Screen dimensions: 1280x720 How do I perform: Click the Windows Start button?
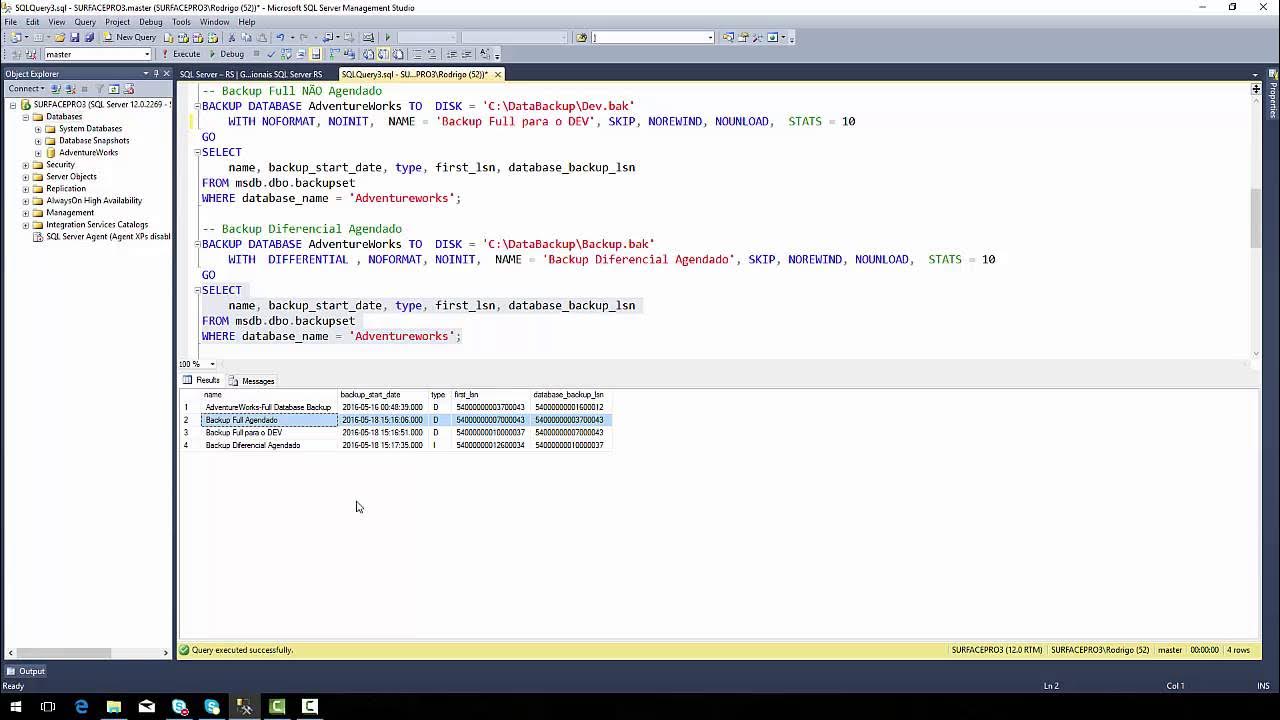pos(16,707)
